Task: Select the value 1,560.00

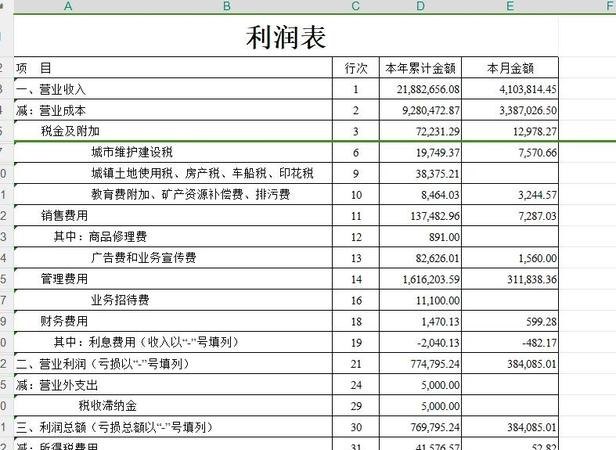Action: click(x=537, y=258)
